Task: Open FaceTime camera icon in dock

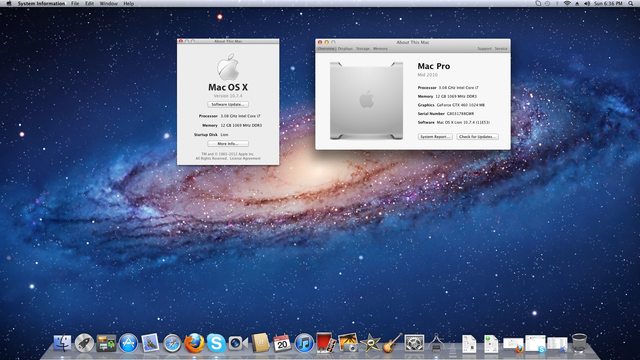Action: 238,343
